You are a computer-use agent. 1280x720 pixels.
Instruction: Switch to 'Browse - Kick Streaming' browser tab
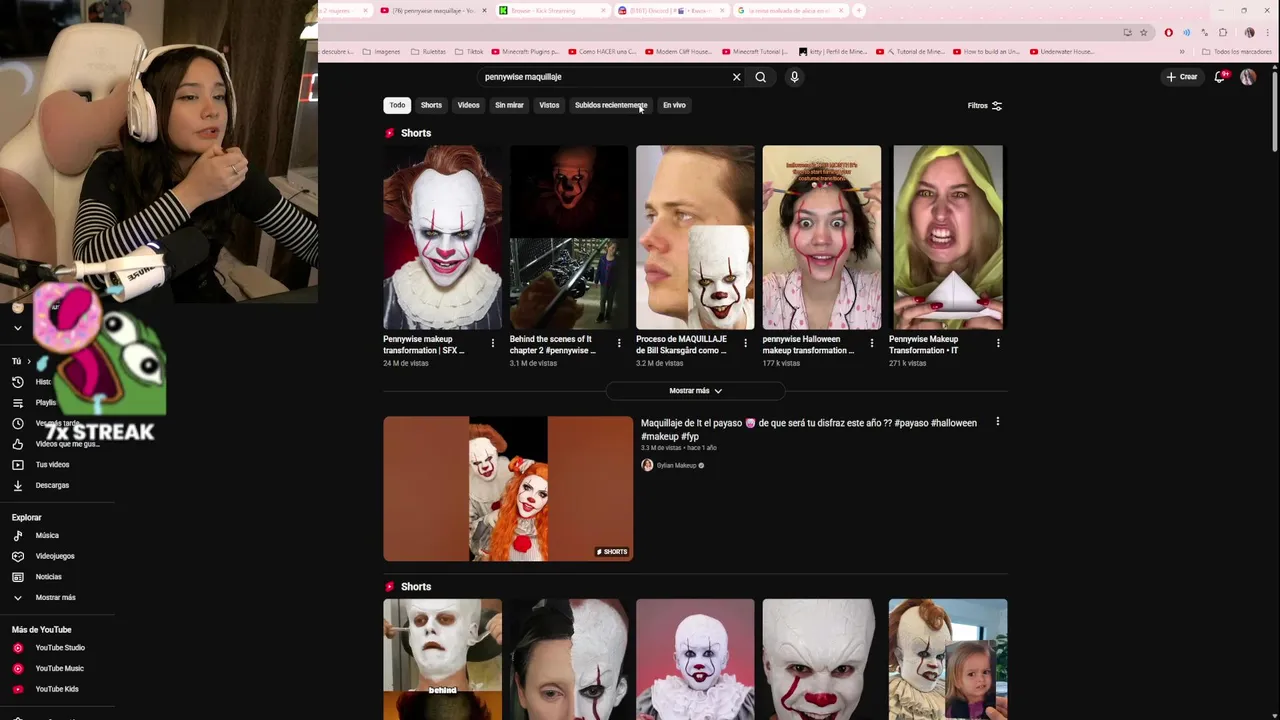coord(552,10)
